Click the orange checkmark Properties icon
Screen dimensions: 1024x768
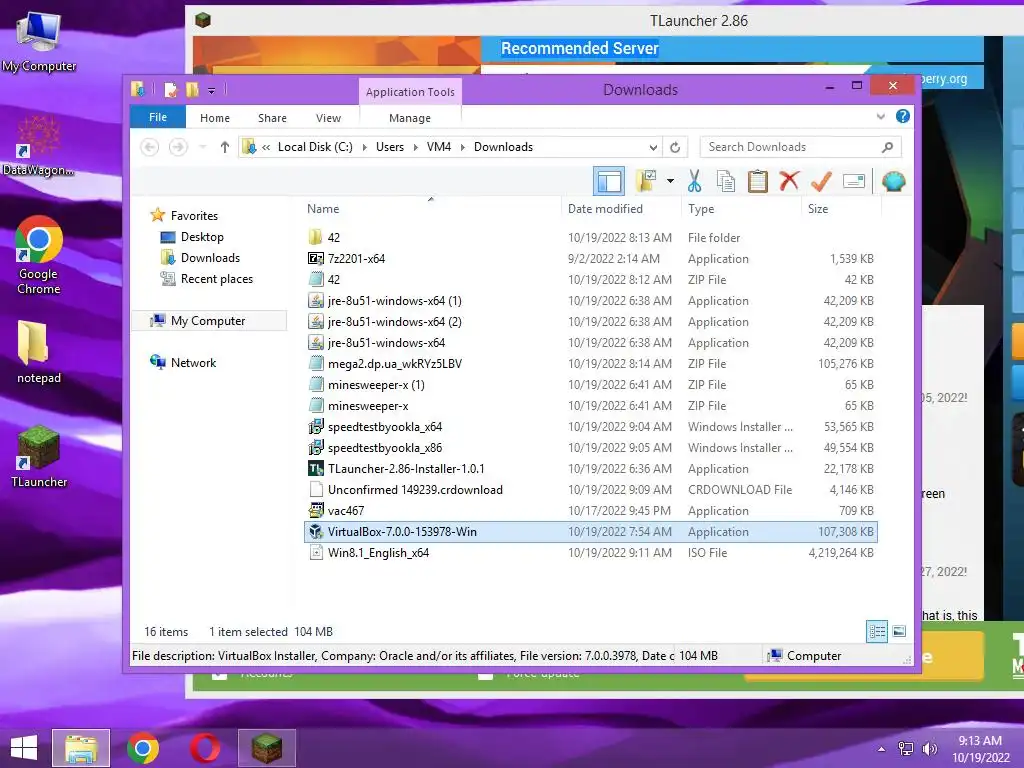[x=821, y=181]
